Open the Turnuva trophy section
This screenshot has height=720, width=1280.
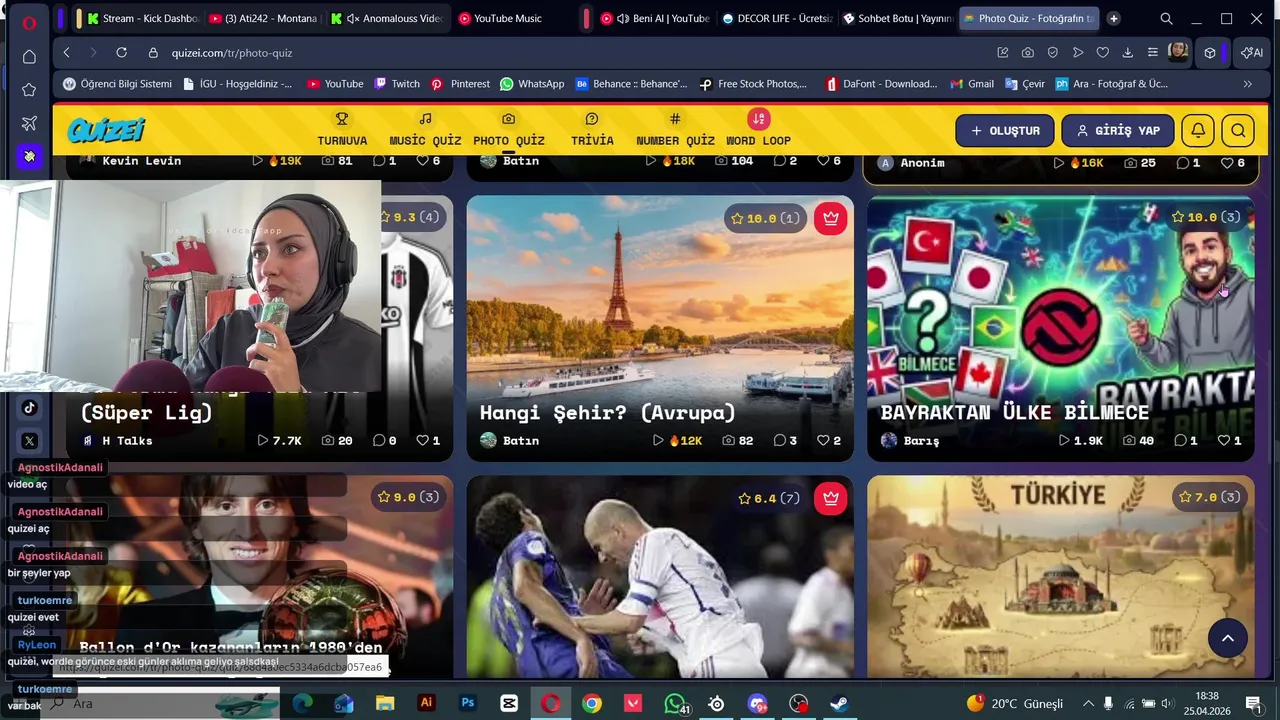342,130
